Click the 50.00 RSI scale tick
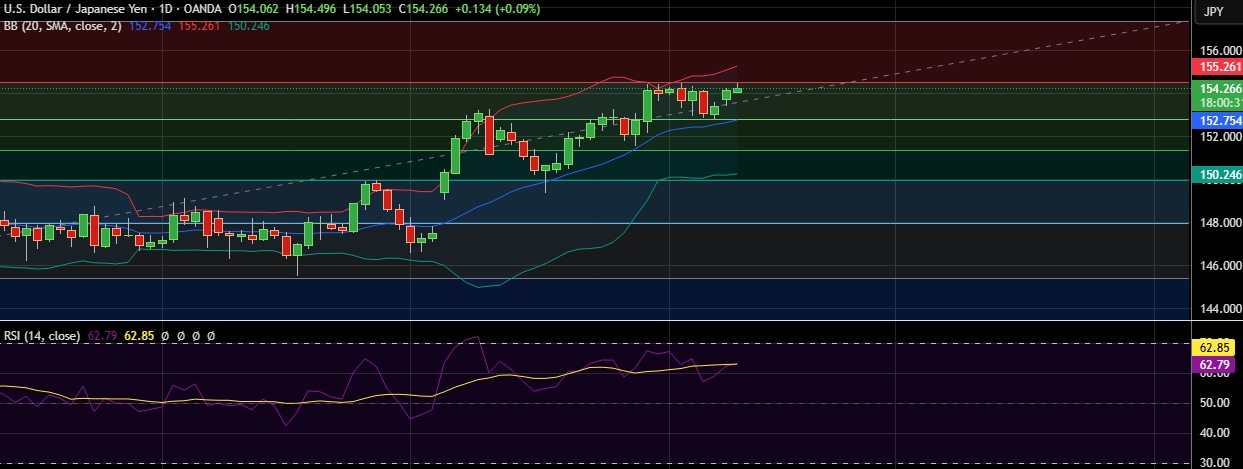The image size is (1243, 469). click(x=1213, y=403)
